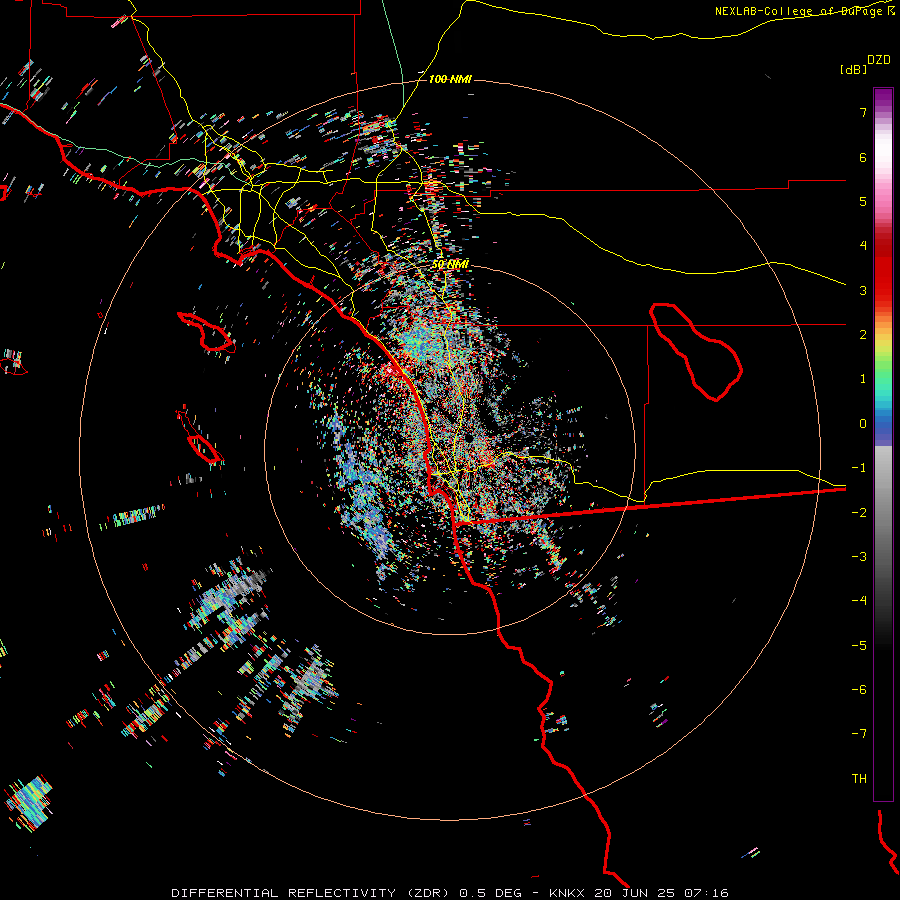Click the -1 scale value
Image resolution: width=900 pixels, height=900 pixels.
coord(859,468)
